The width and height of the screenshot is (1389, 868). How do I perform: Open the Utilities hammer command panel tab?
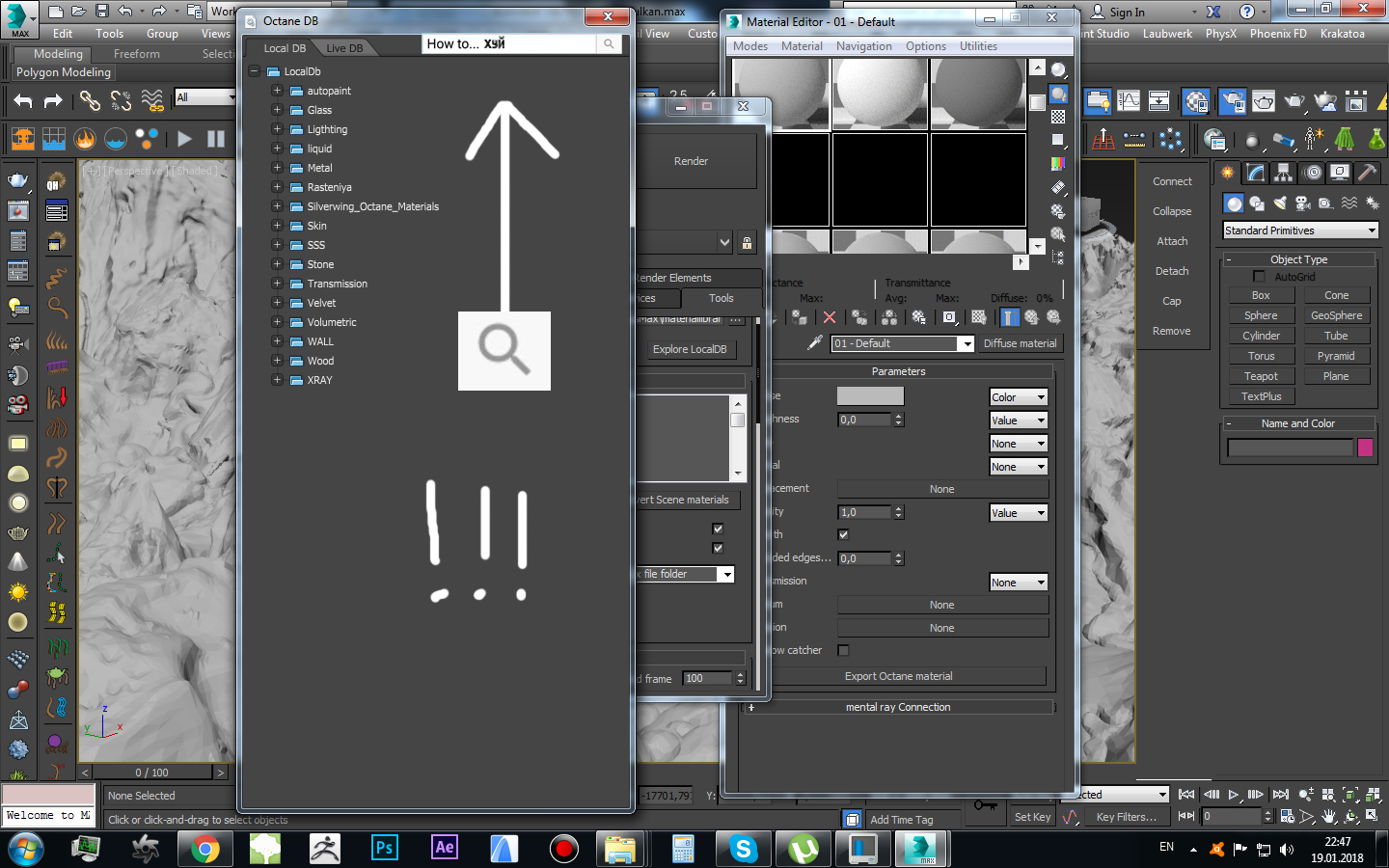pyautogui.click(x=1367, y=173)
